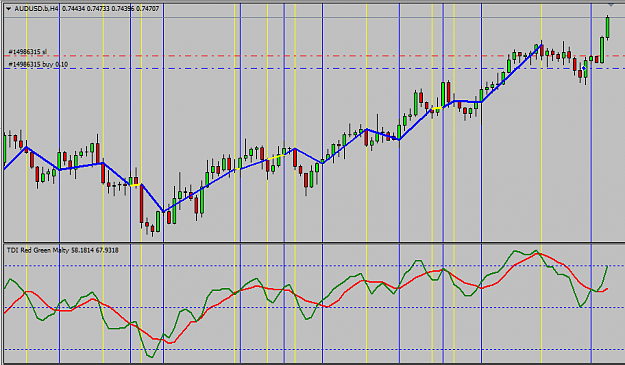Select the #14986315 buy 0.10 order label
Viewport: 625px width, 365px height.
tap(38, 64)
